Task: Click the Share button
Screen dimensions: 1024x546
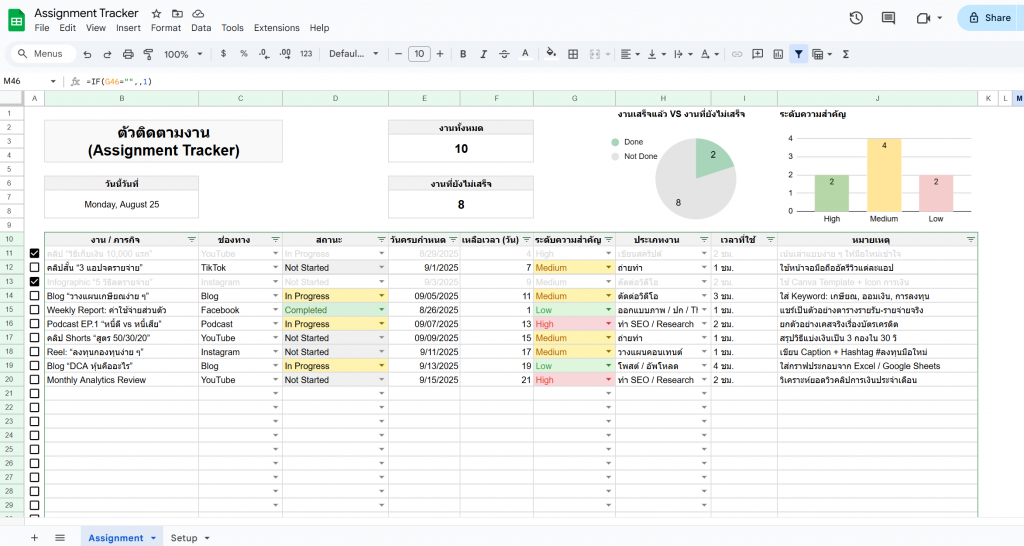Action: (991, 18)
